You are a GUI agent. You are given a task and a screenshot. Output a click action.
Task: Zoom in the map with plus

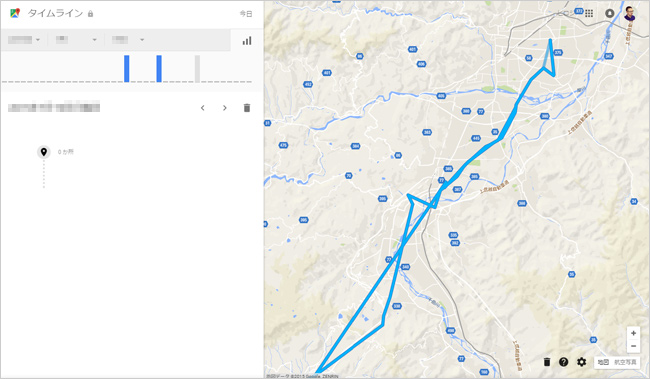pos(633,333)
